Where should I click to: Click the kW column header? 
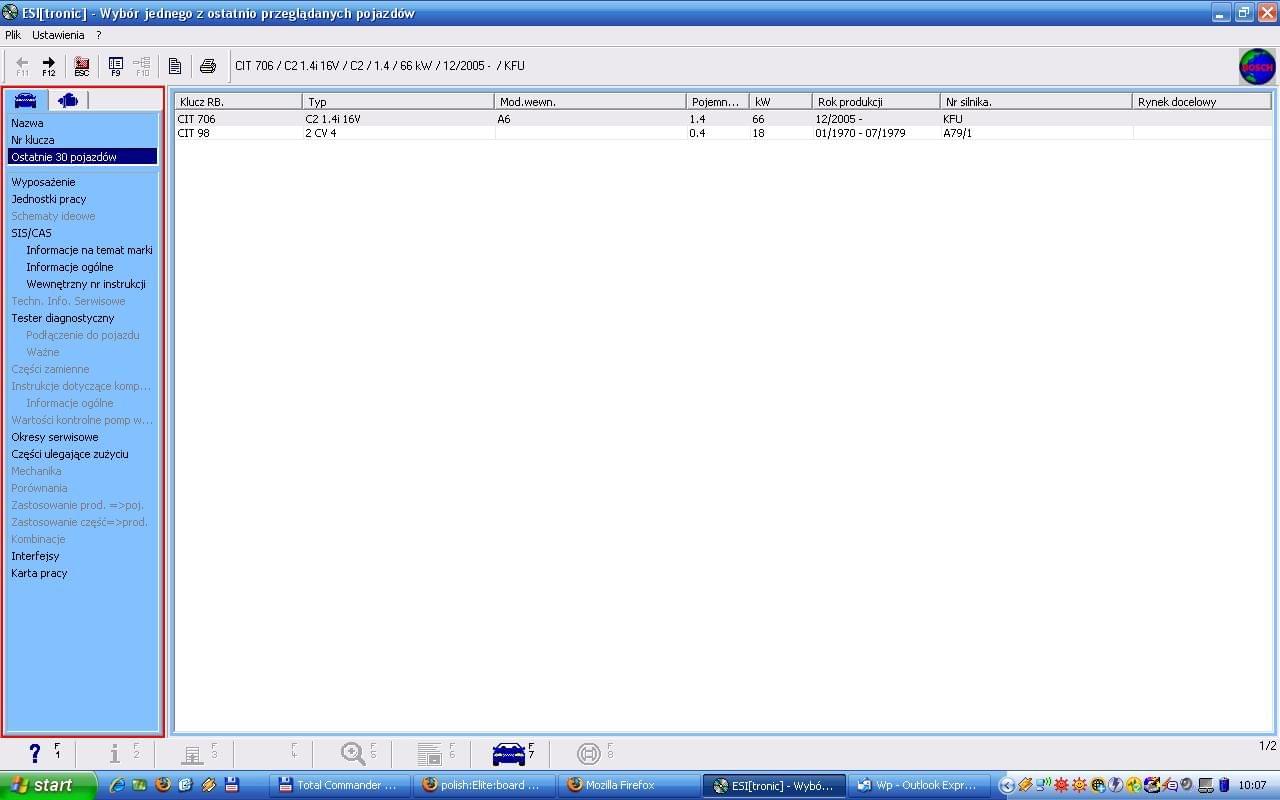coord(781,102)
